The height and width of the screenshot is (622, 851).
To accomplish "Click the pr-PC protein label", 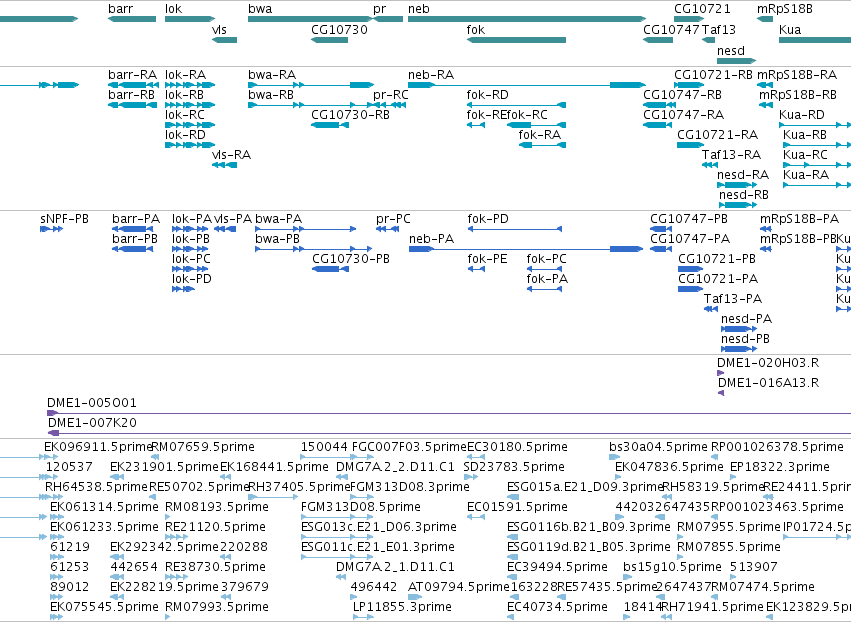I will click(x=393, y=219).
